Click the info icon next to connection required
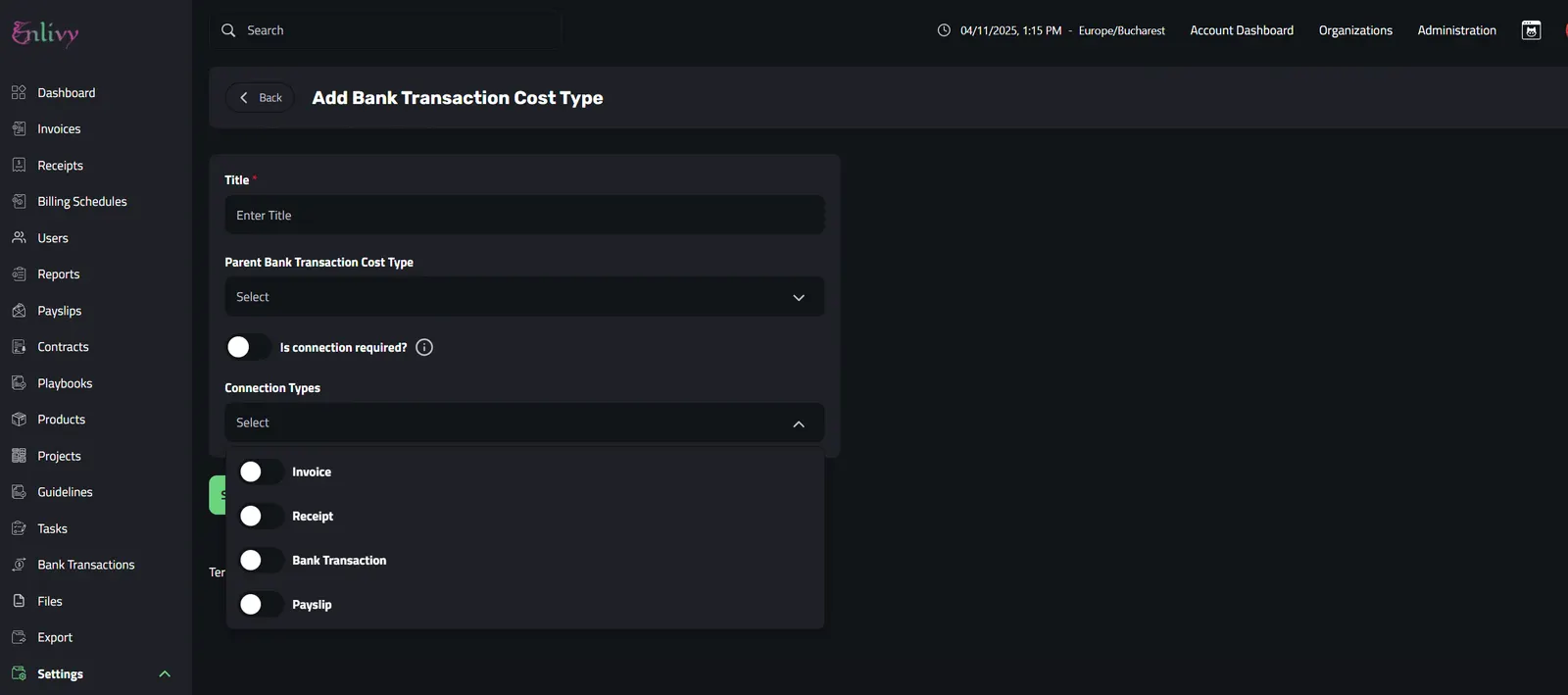 (424, 347)
